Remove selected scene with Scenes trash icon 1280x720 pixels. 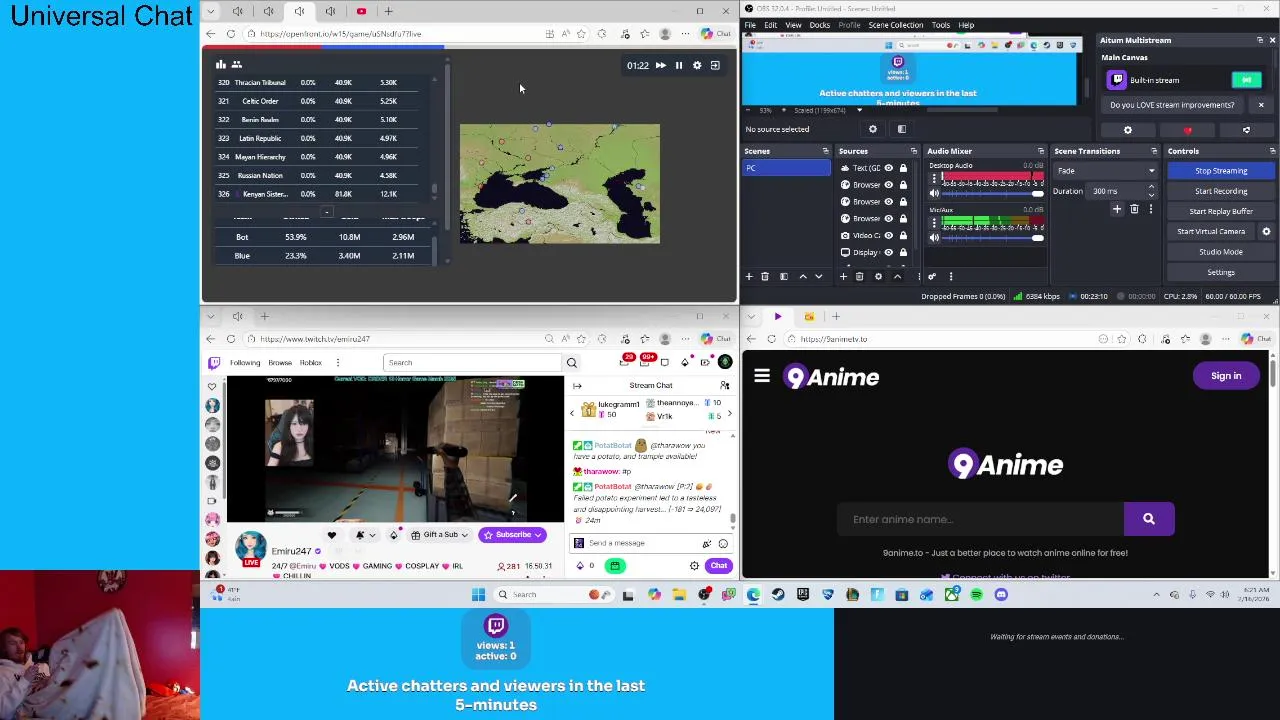coord(765,276)
